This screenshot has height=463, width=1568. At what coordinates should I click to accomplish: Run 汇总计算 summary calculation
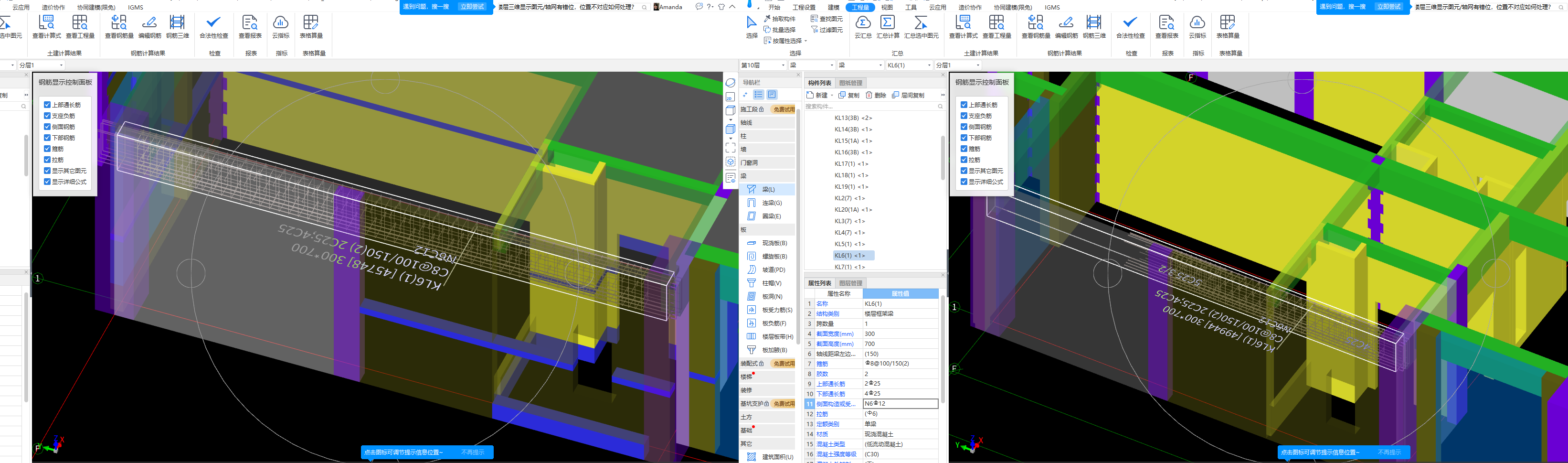coord(888,27)
